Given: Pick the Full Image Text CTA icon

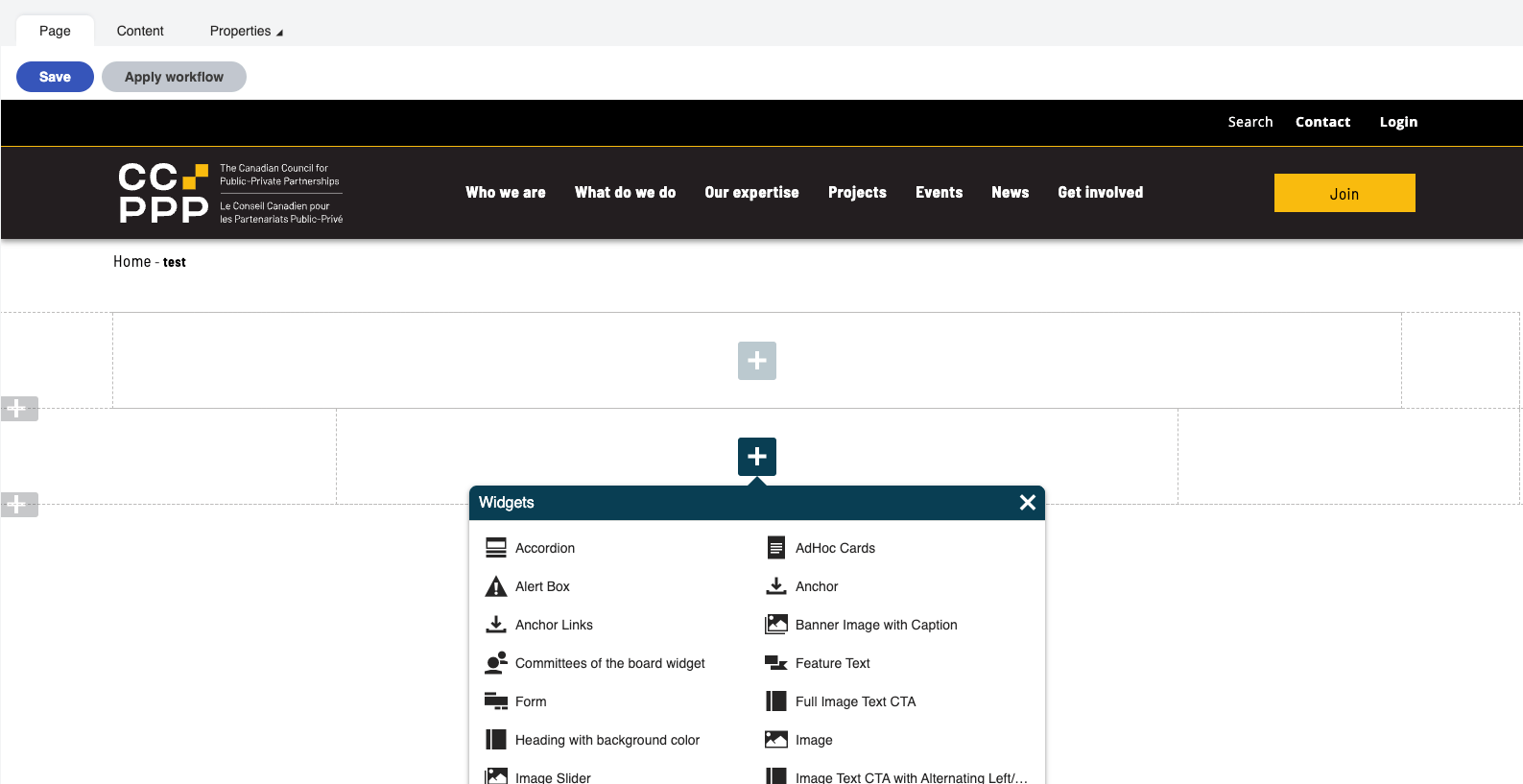Looking at the screenshot, I should 775,701.
